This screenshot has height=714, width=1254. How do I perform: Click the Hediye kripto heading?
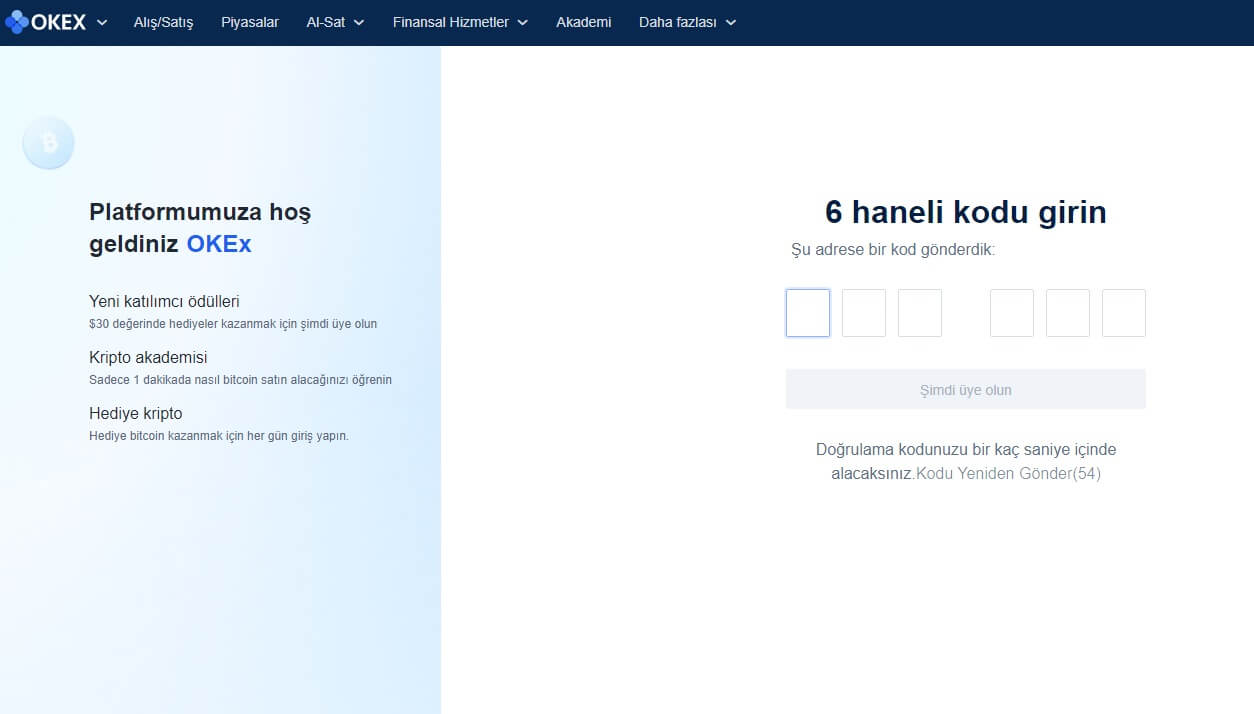pos(136,413)
